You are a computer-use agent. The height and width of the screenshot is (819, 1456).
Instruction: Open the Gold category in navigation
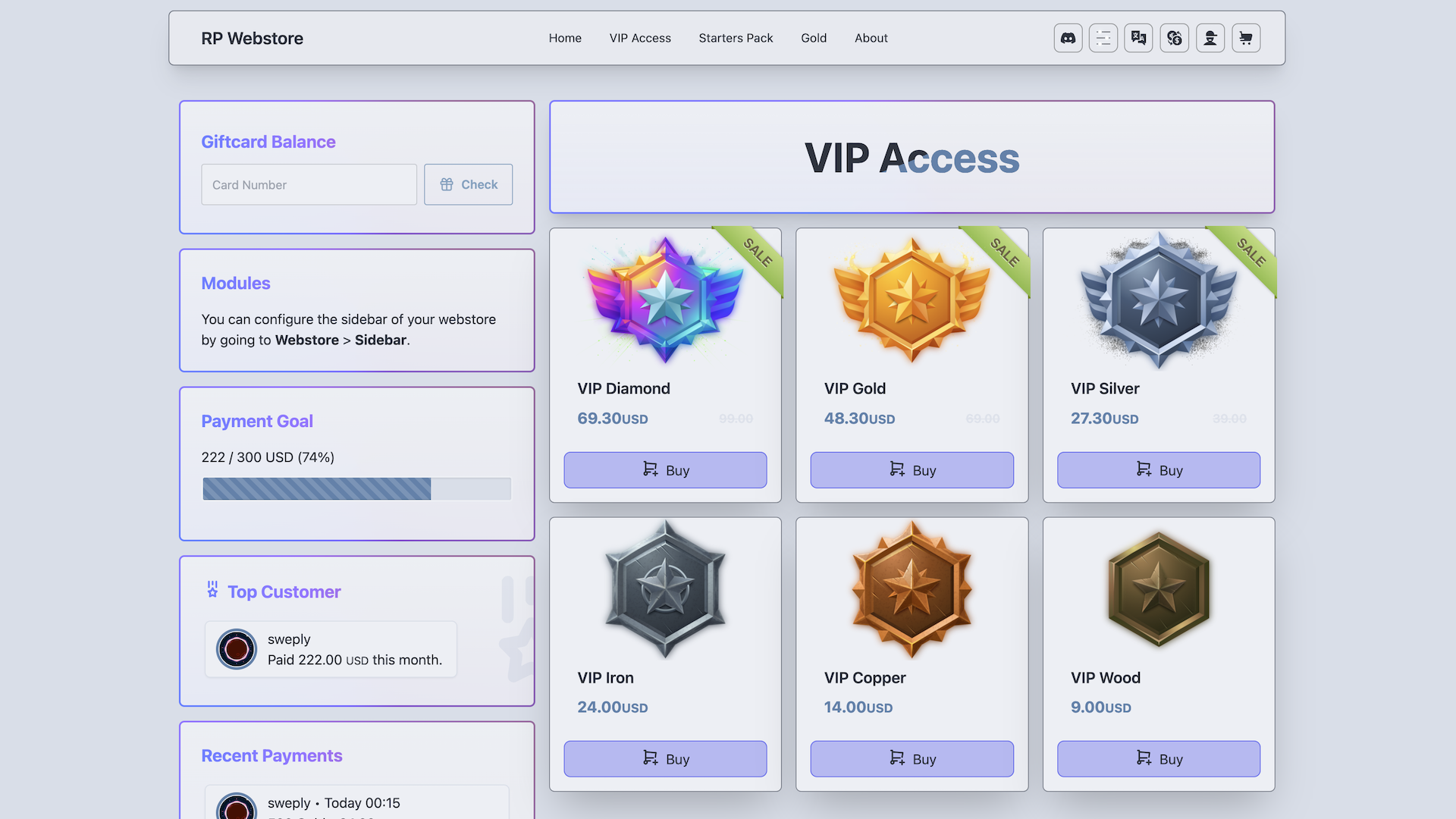click(x=814, y=38)
